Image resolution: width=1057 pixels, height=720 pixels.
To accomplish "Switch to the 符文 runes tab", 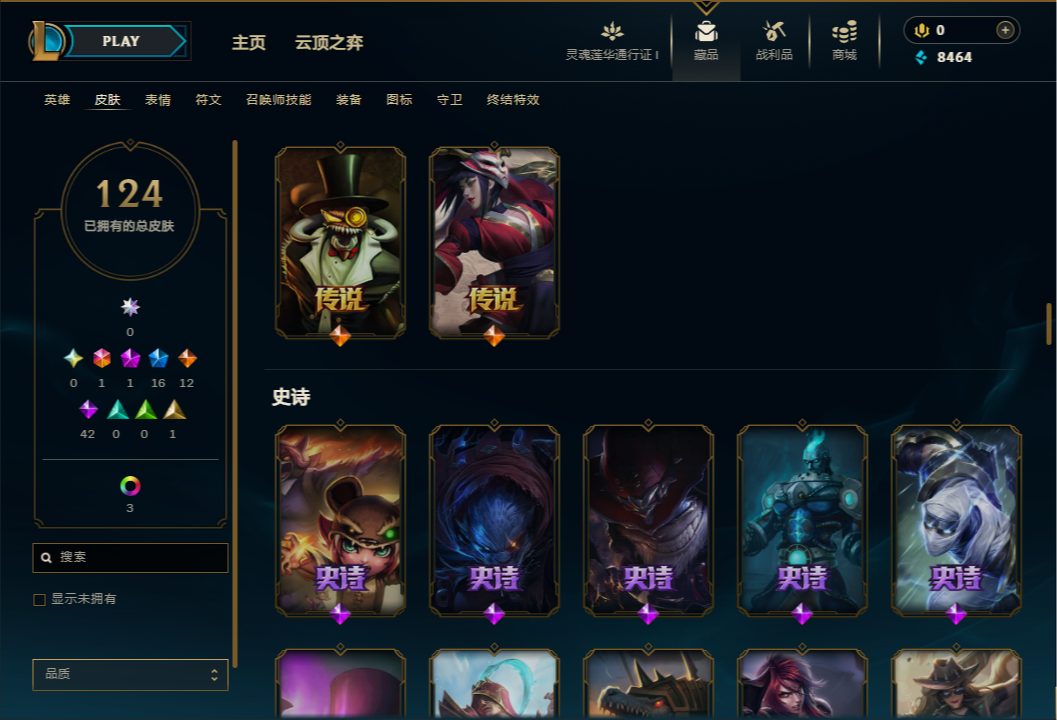I will point(208,100).
